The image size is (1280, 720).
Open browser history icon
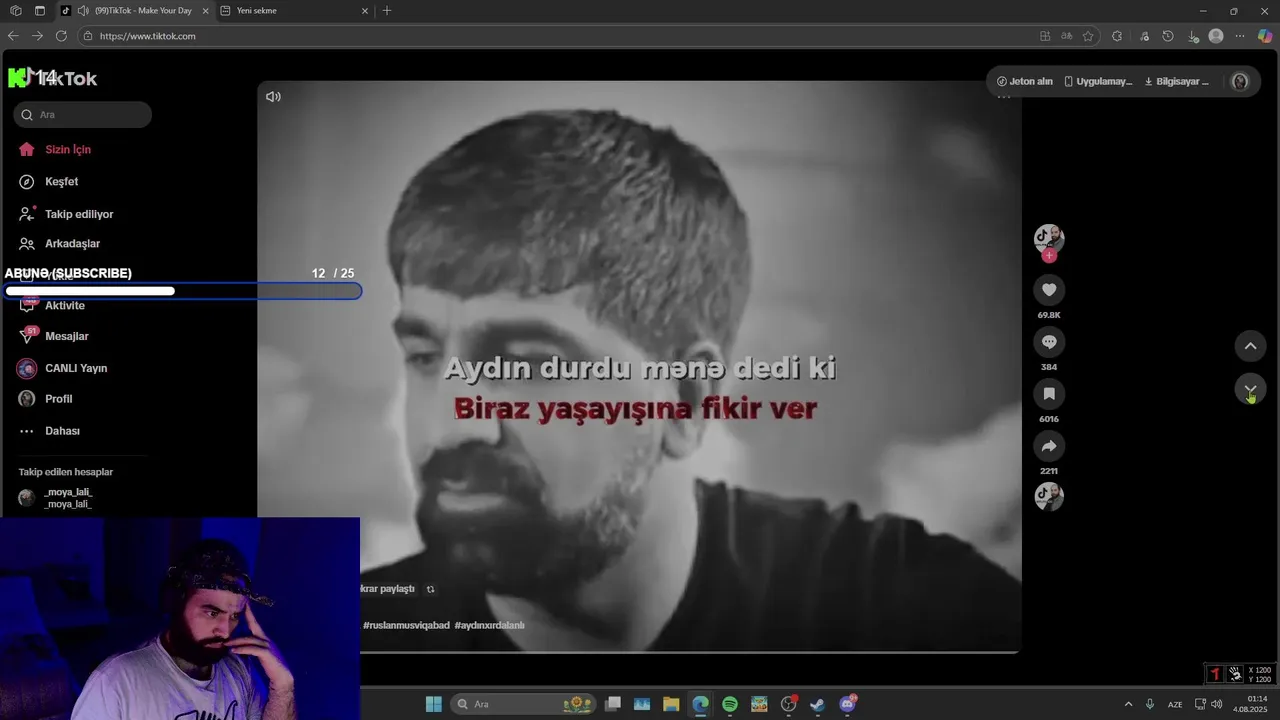[1168, 36]
